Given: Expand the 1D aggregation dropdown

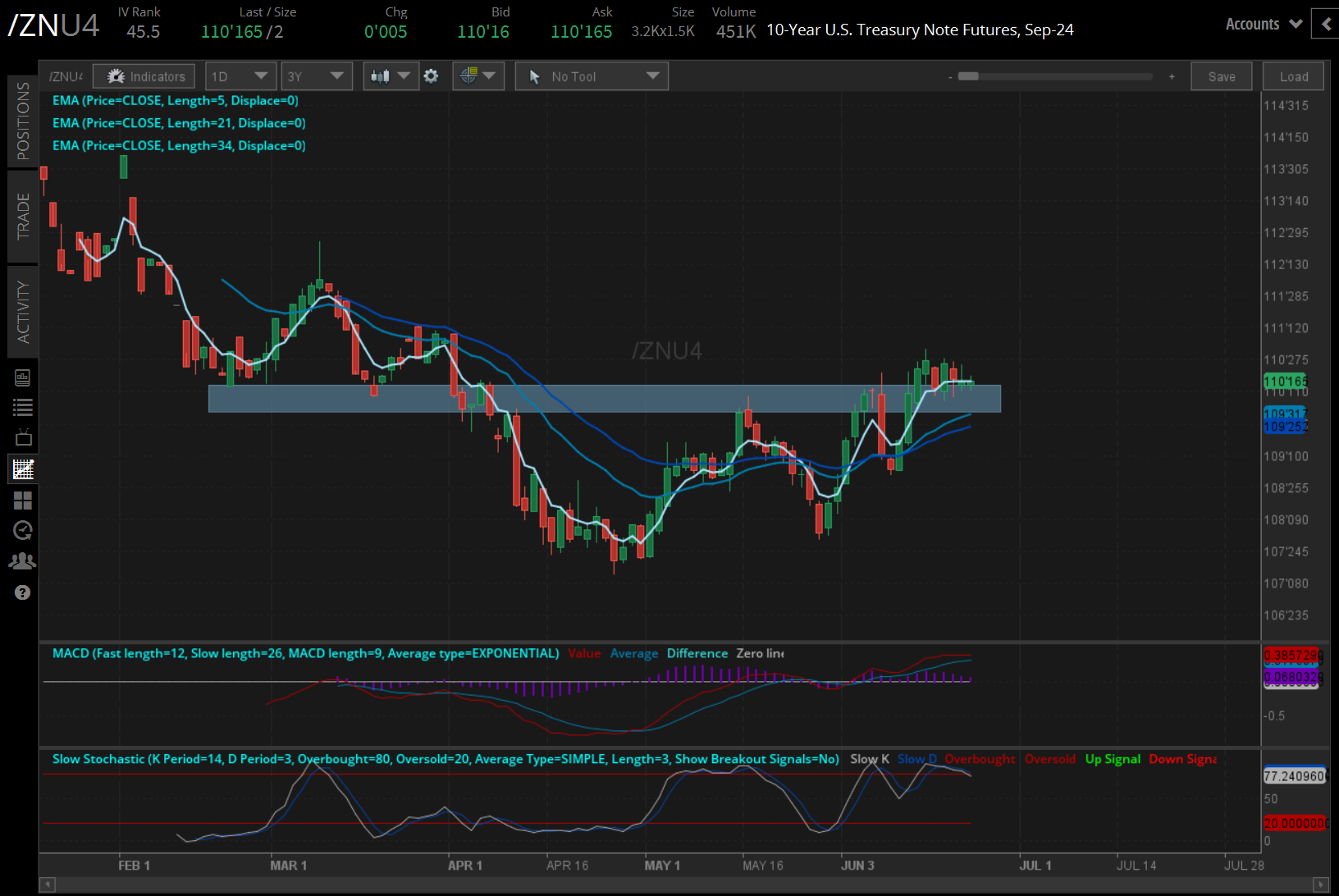Looking at the screenshot, I should coord(240,76).
